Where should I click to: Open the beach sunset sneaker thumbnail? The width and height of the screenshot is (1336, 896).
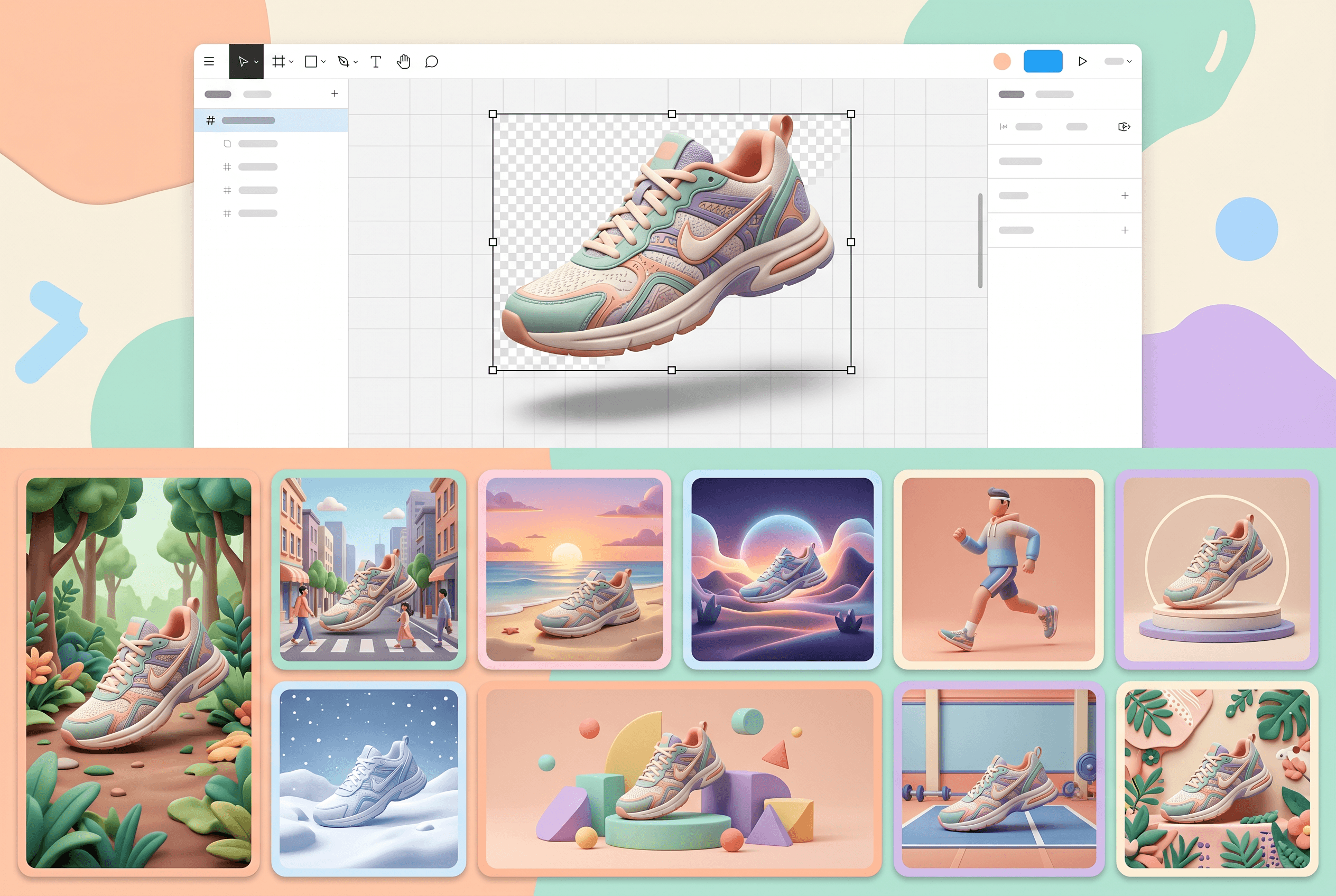click(574, 569)
